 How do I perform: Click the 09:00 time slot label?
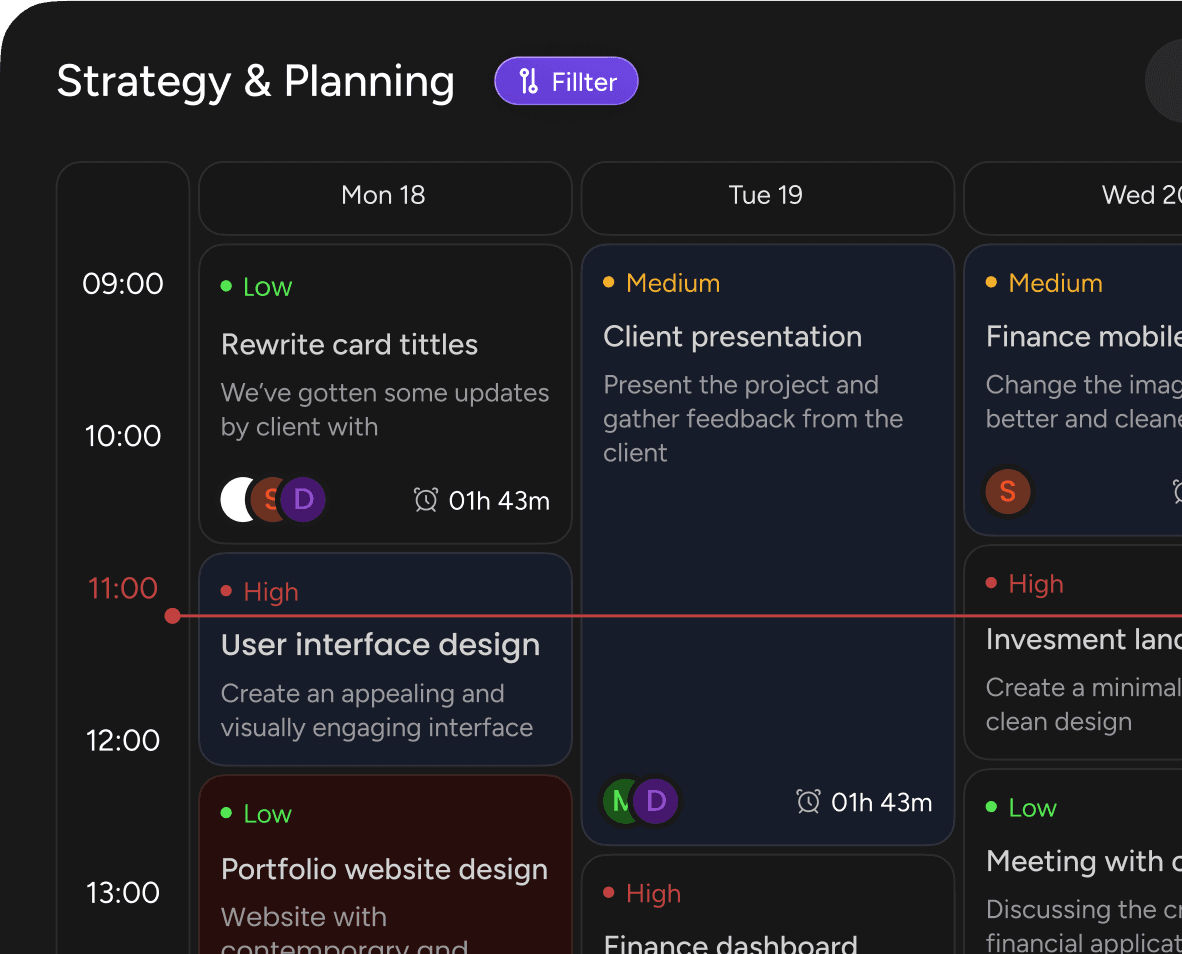coord(123,284)
